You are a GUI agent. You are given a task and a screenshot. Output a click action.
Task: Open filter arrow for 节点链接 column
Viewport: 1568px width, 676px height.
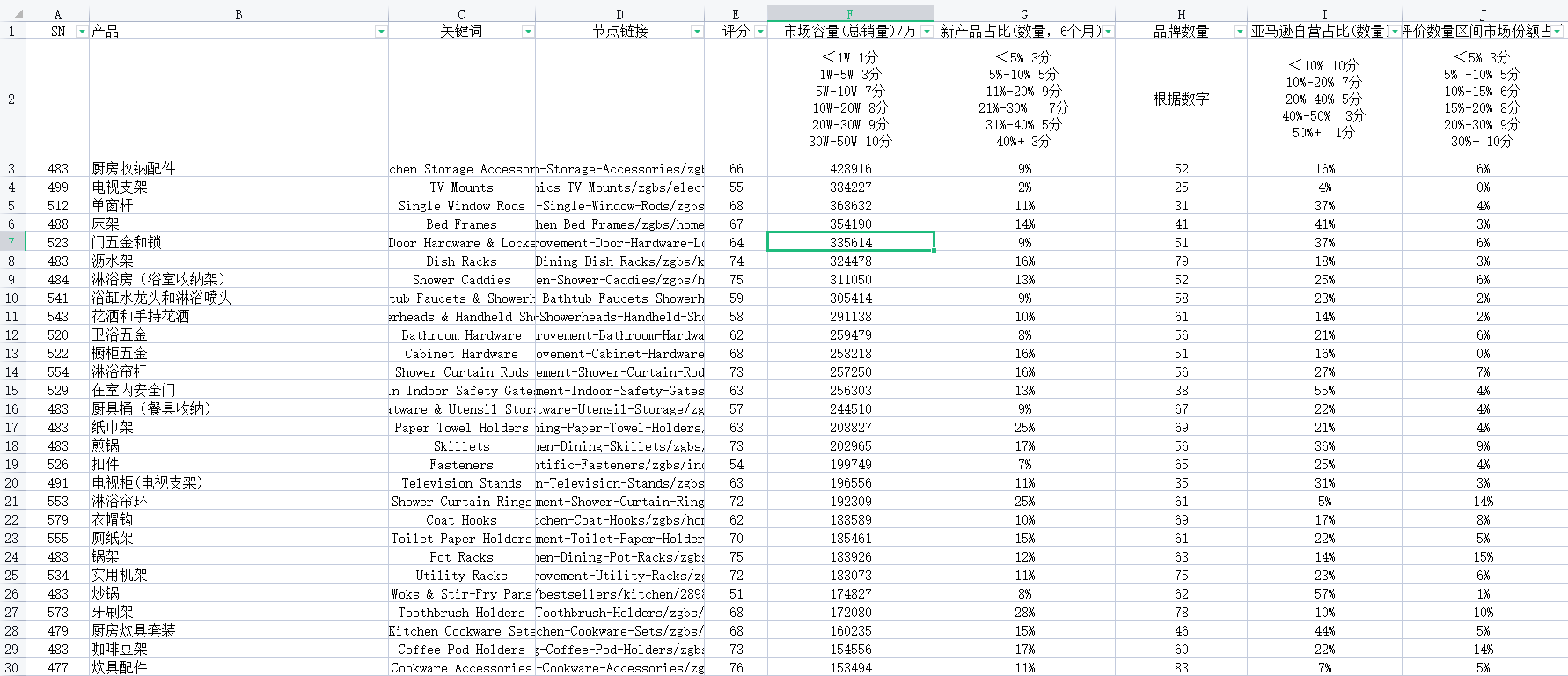(697, 32)
